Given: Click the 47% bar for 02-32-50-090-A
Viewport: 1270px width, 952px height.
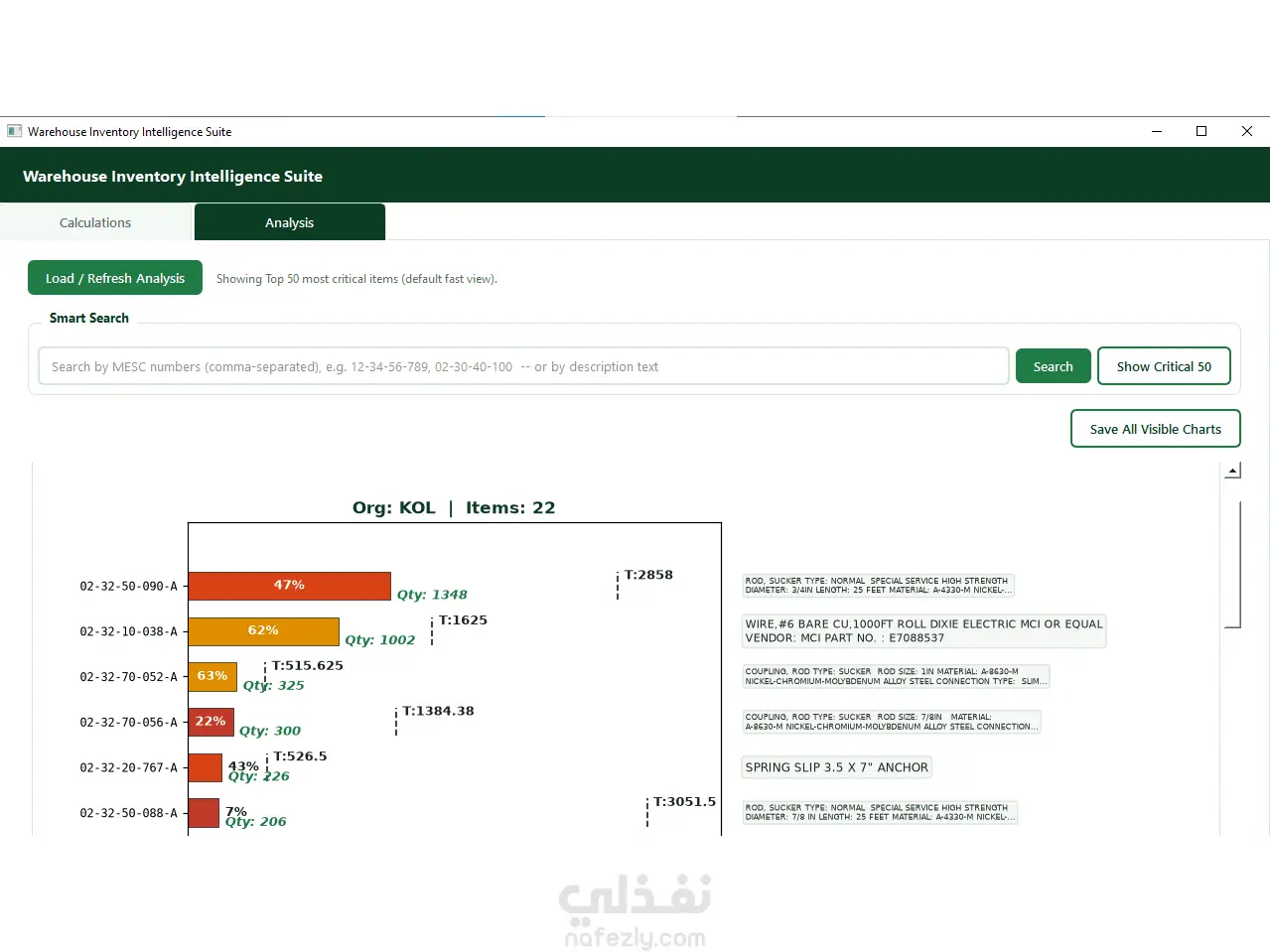Looking at the screenshot, I should point(290,586).
